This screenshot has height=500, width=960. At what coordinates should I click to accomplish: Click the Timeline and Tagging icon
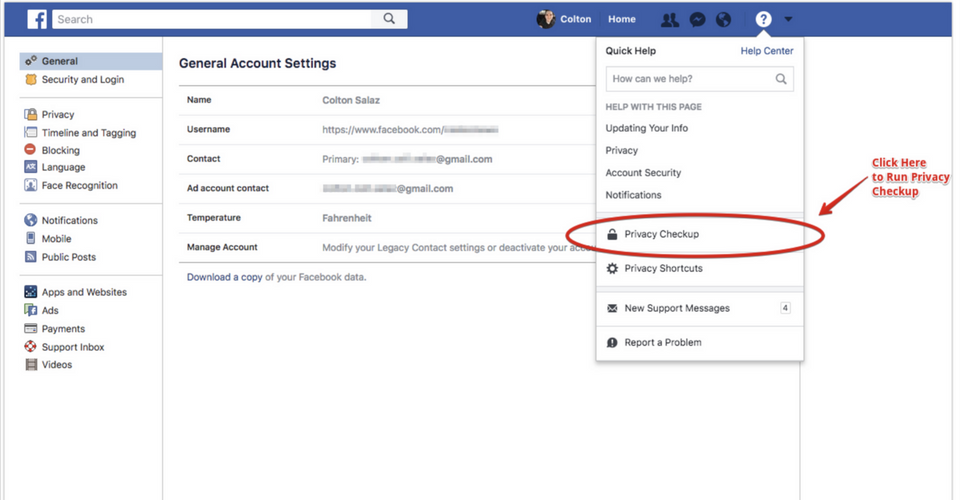click(x=31, y=132)
